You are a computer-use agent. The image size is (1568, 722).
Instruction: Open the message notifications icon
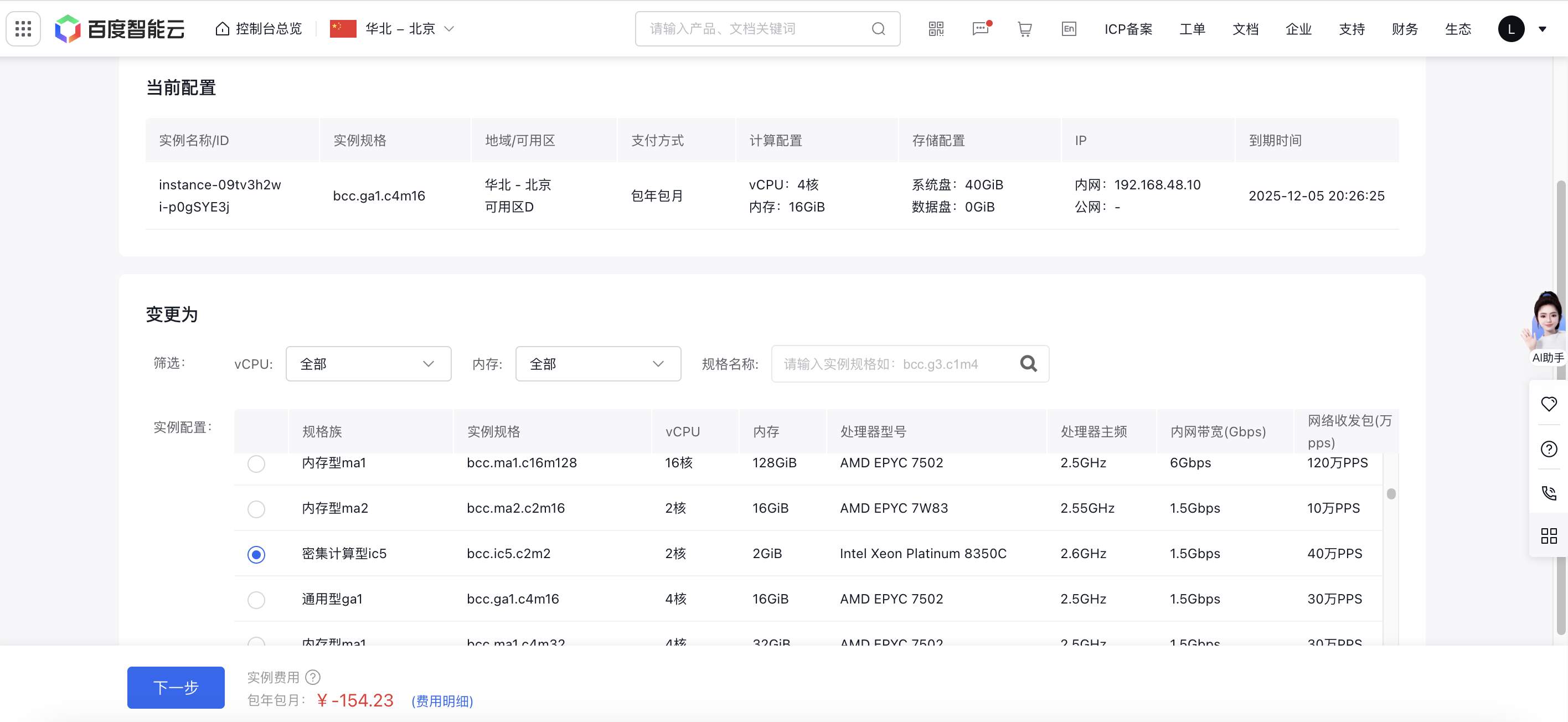(980, 29)
